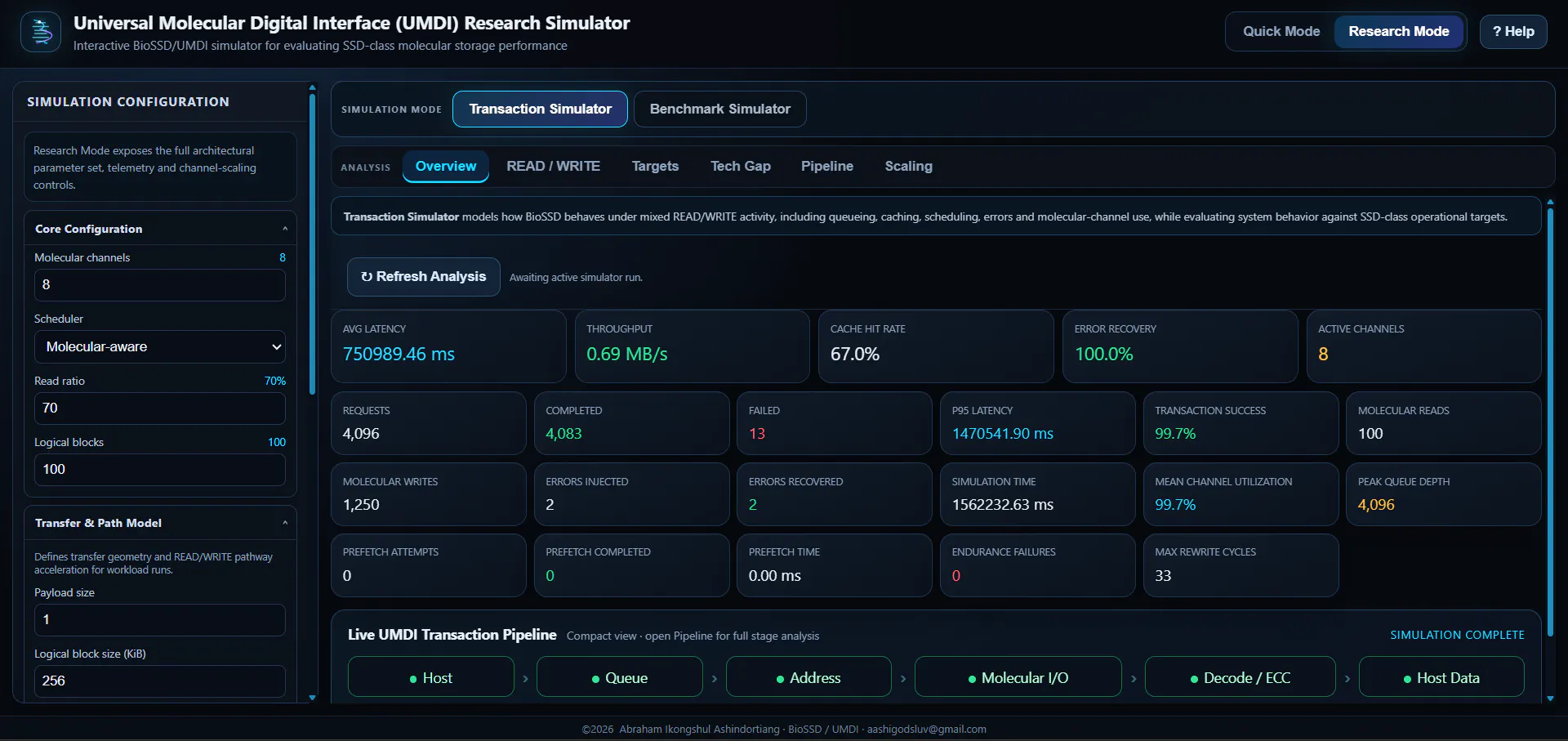
Task: Open the Scaling analysis tab
Action: (x=908, y=167)
